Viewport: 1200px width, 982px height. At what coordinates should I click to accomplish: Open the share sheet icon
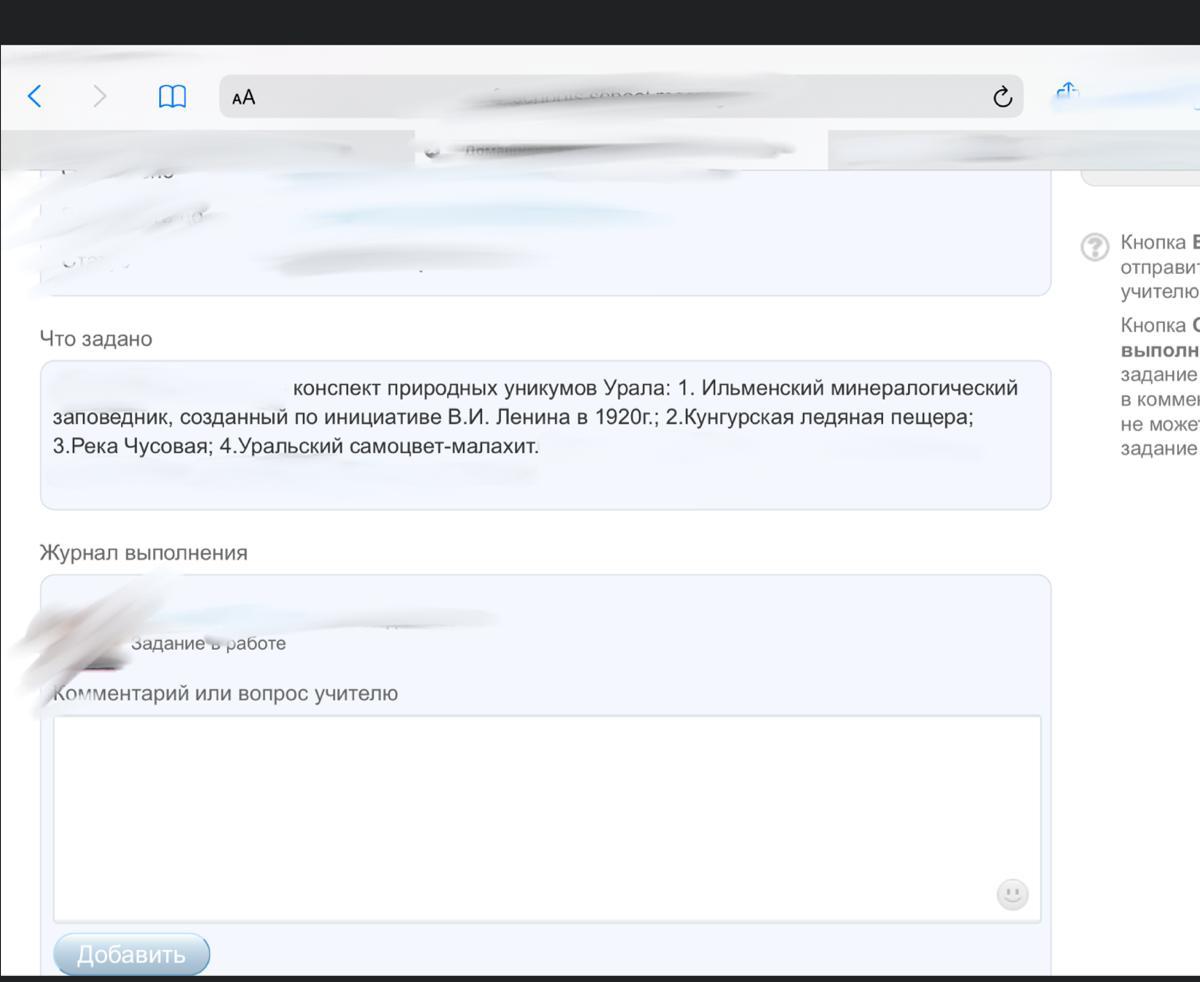[1067, 93]
